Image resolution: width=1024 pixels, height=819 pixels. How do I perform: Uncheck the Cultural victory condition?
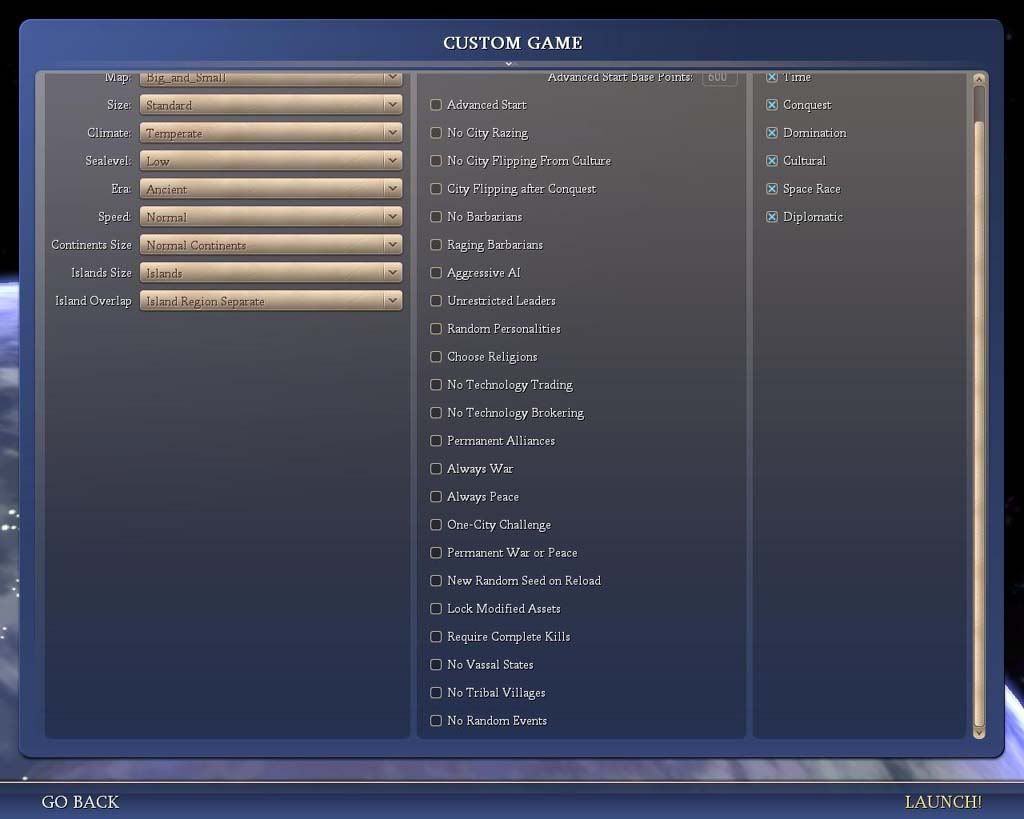pyautogui.click(x=772, y=161)
